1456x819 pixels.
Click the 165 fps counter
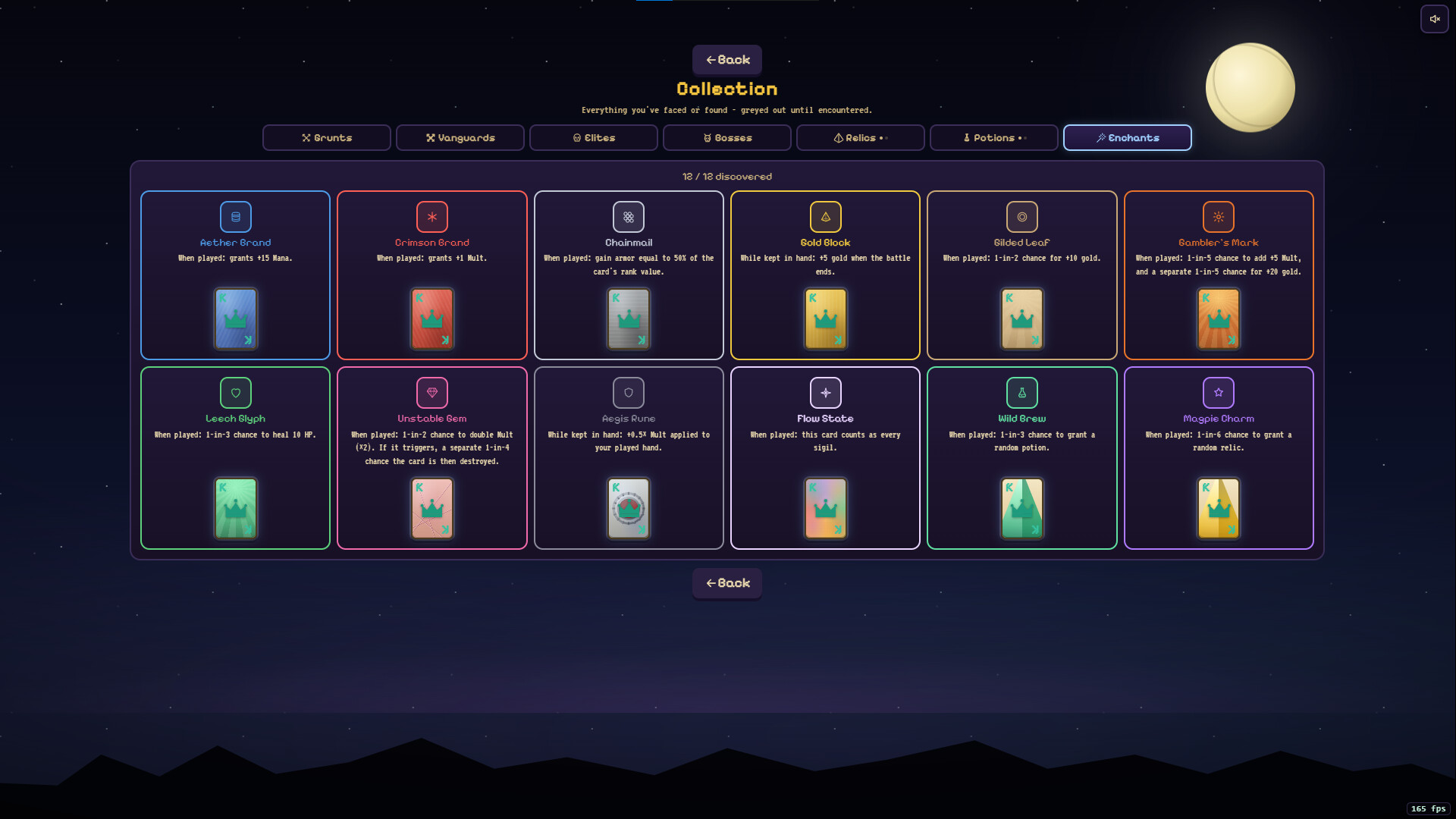[x=1428, y=809]
